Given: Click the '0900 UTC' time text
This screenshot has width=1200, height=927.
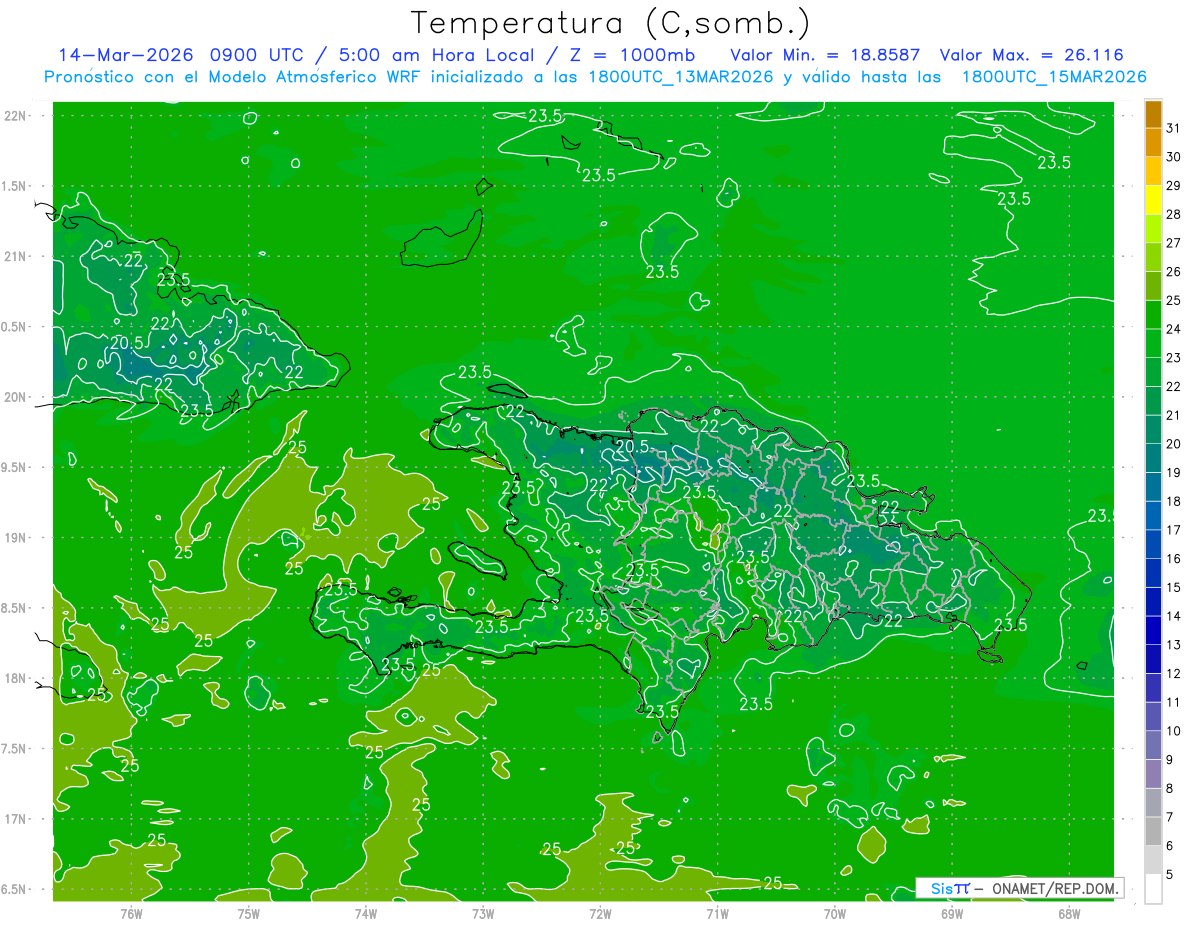Looking at the screenshot, I should (258, 55).
